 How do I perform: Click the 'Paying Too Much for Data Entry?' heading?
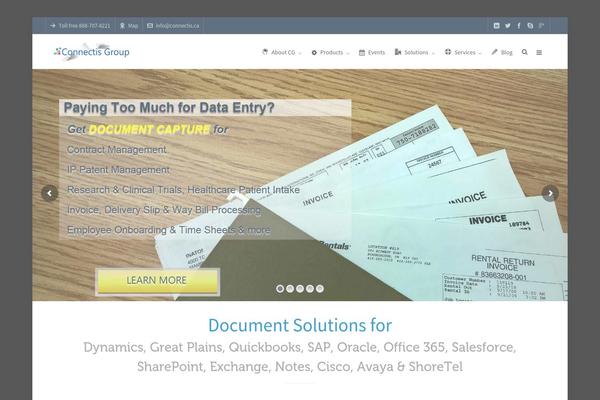pyautogui.click(x=169, y=108)
